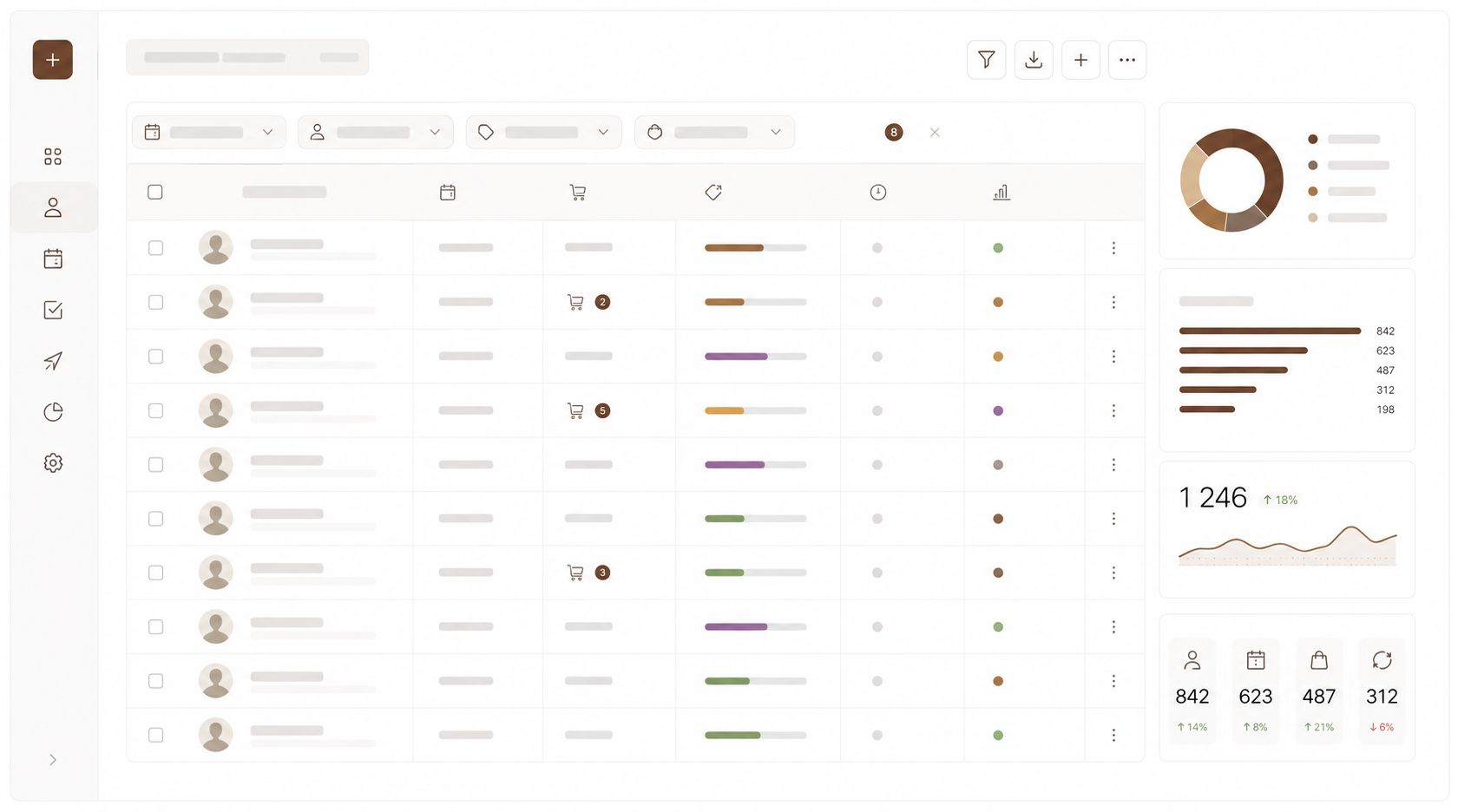
Task: Click the download toolbar button
Action: 1034,60
